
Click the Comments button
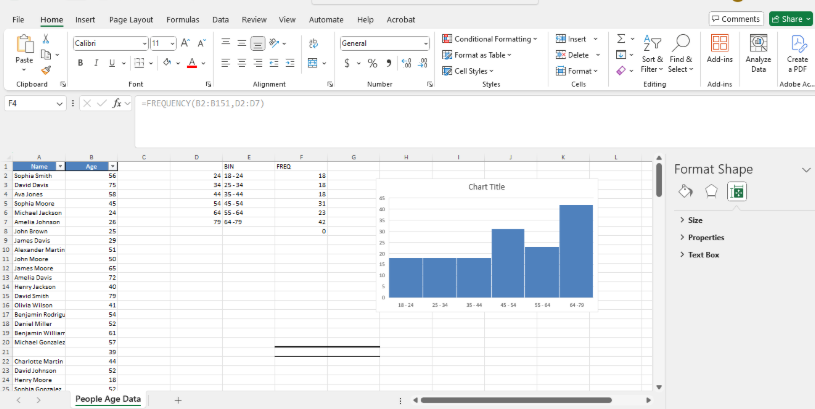(x=735, y=19)
